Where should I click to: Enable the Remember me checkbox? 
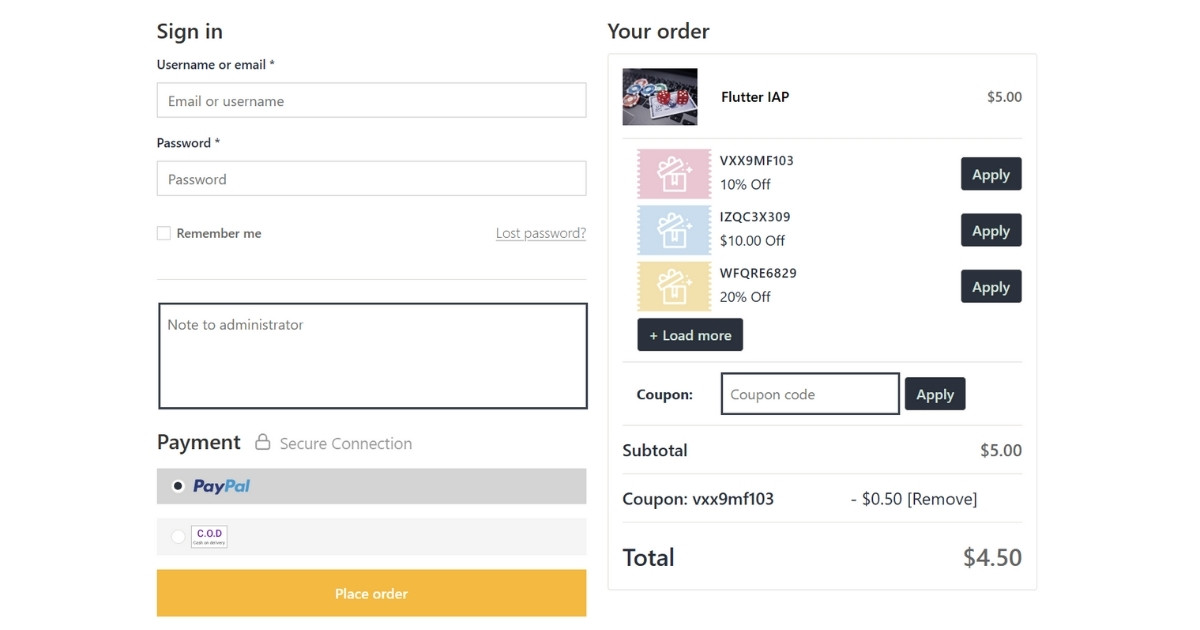pos(163,232)
